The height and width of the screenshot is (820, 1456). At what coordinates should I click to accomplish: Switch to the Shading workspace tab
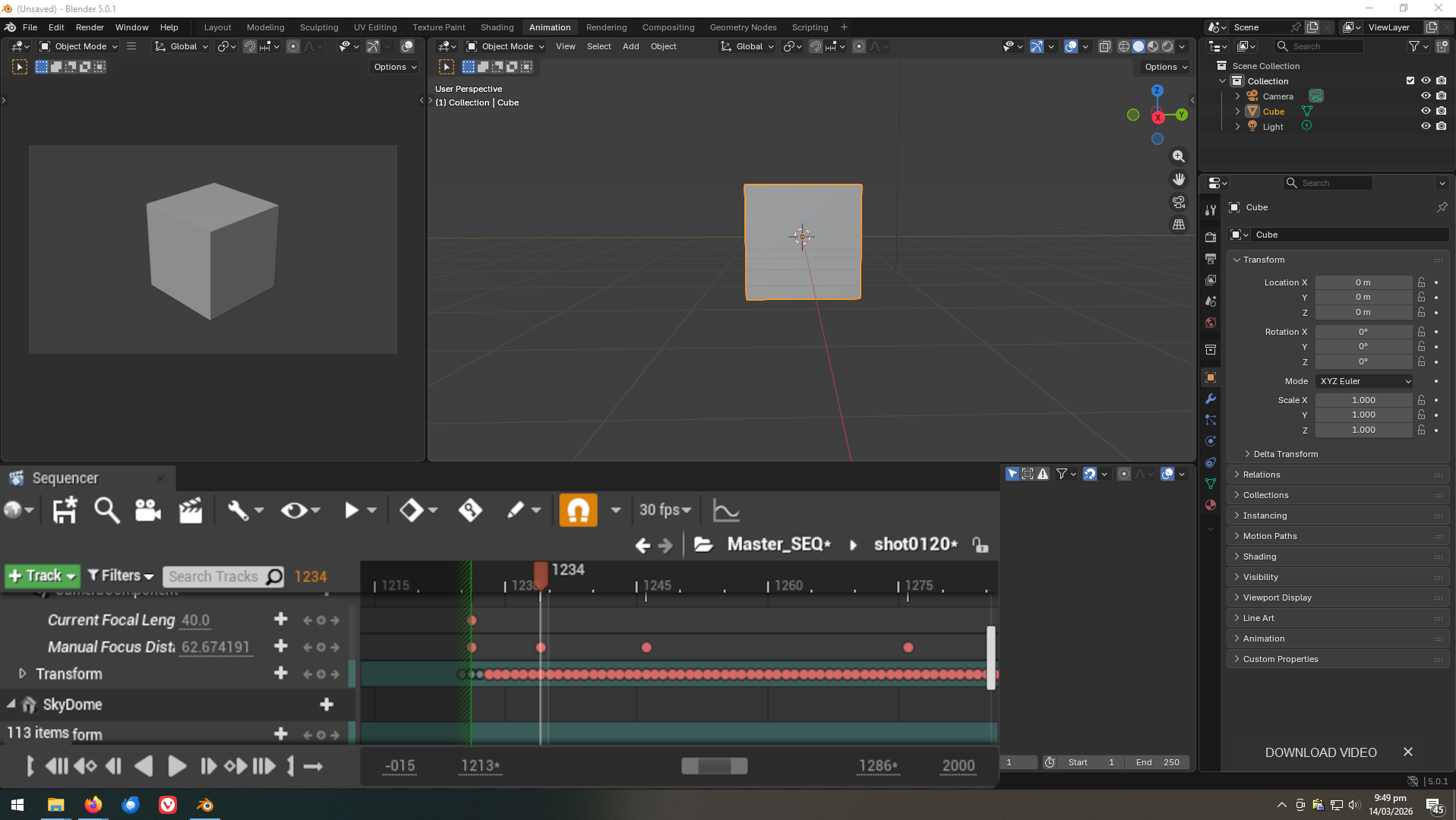[x=497, y=27]
